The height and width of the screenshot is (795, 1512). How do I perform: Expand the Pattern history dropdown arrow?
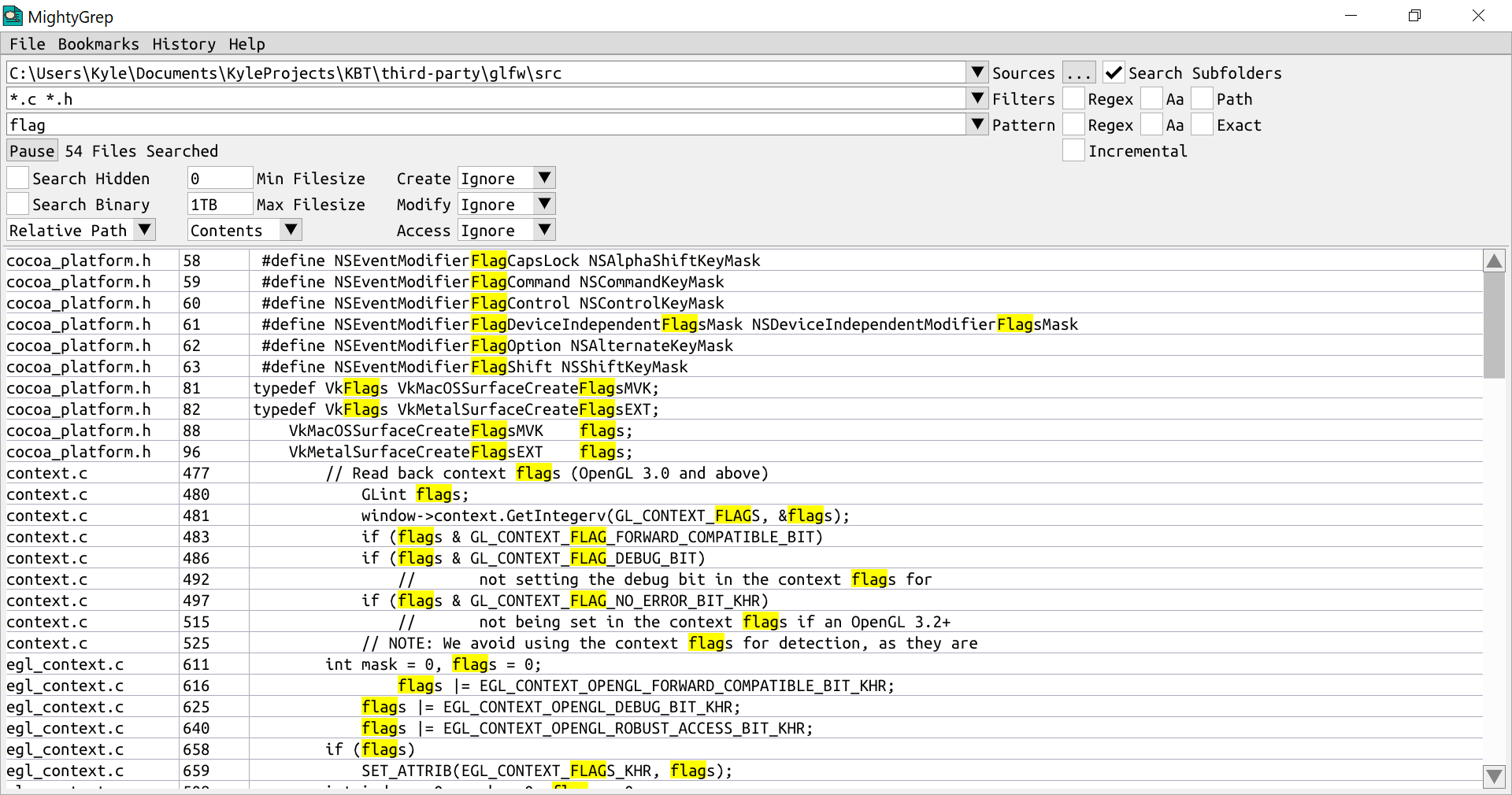tap(977, 124)
